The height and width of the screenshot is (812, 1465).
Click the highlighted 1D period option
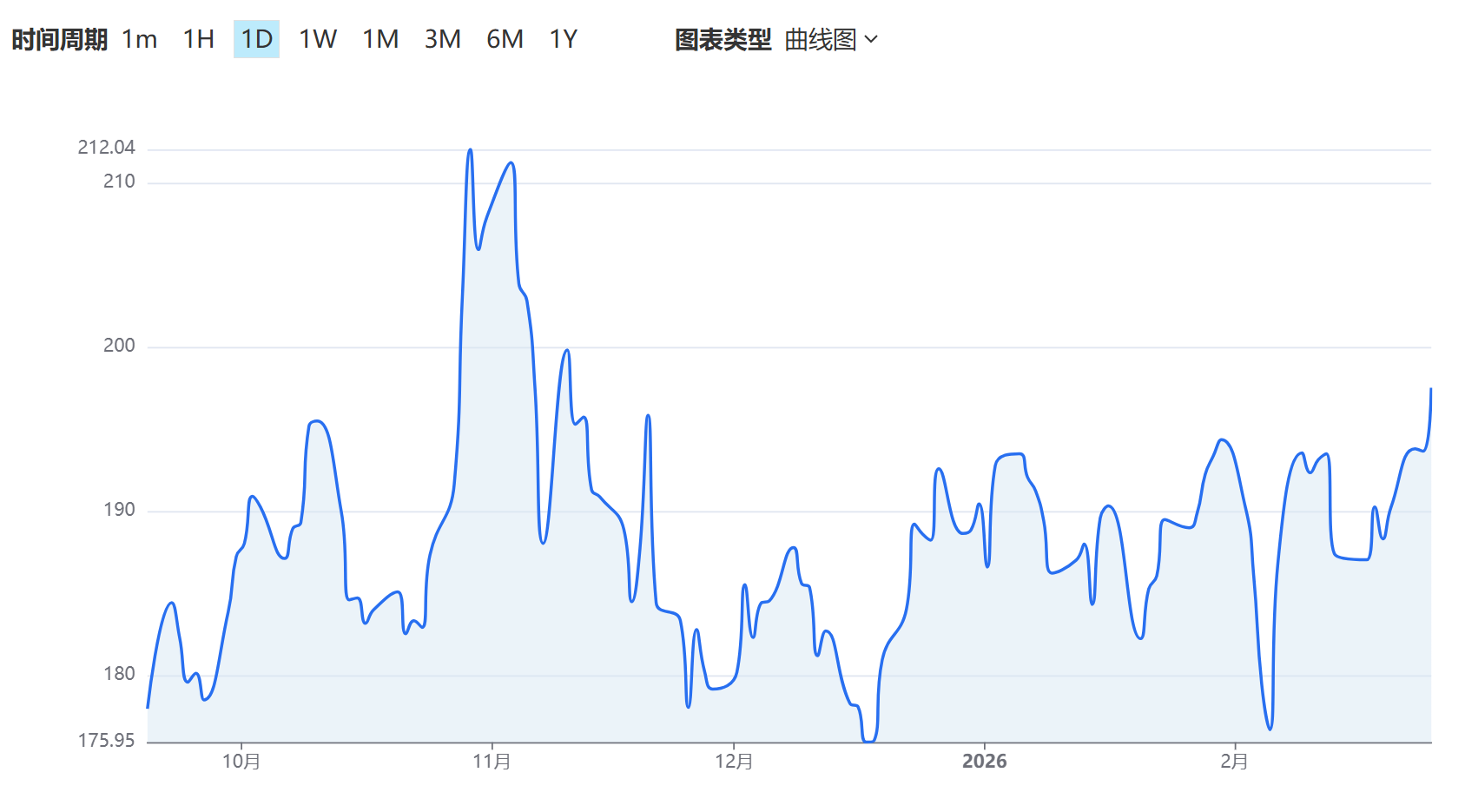pos(256,39)
